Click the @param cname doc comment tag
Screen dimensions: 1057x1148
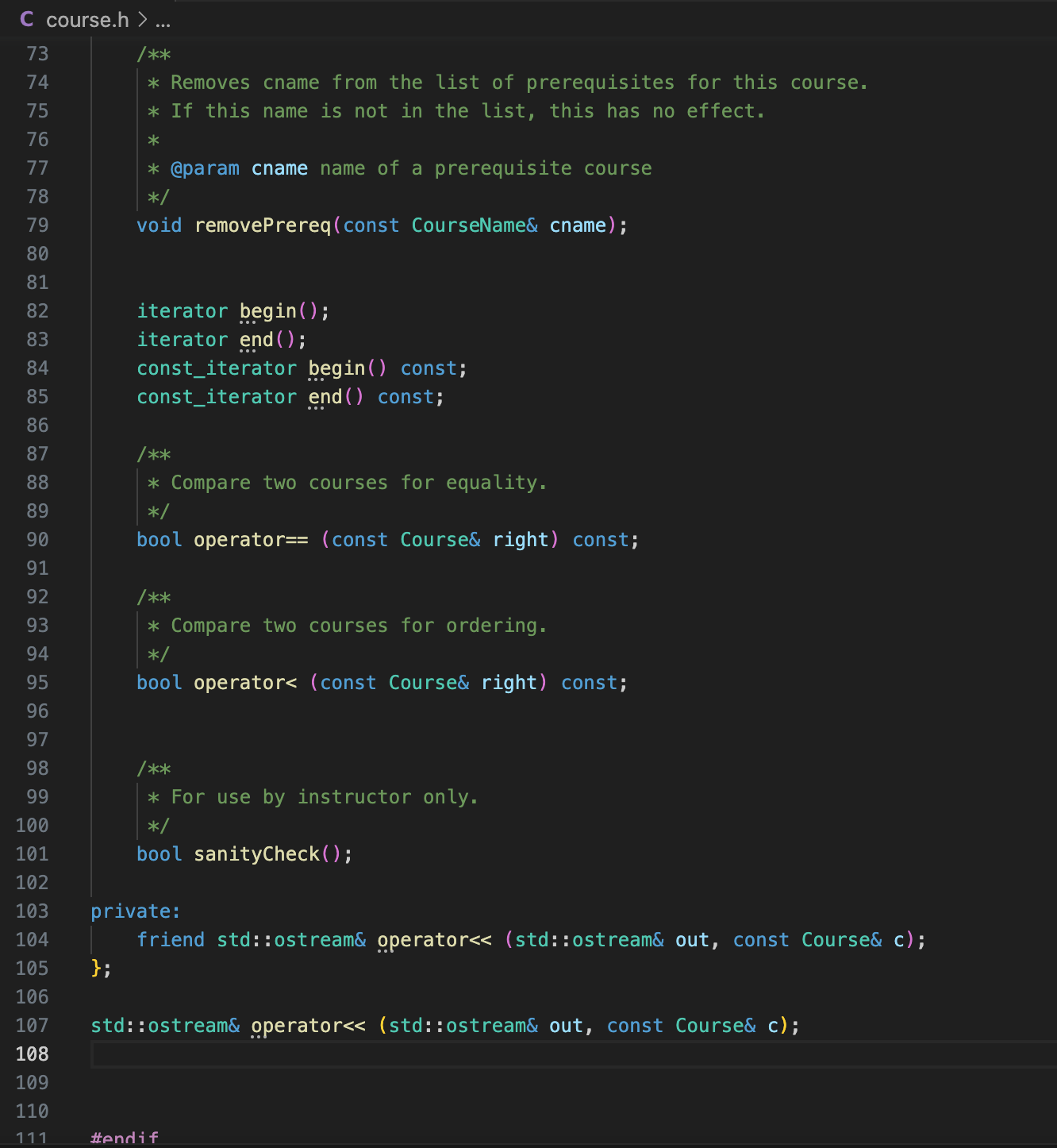(206, 168)
